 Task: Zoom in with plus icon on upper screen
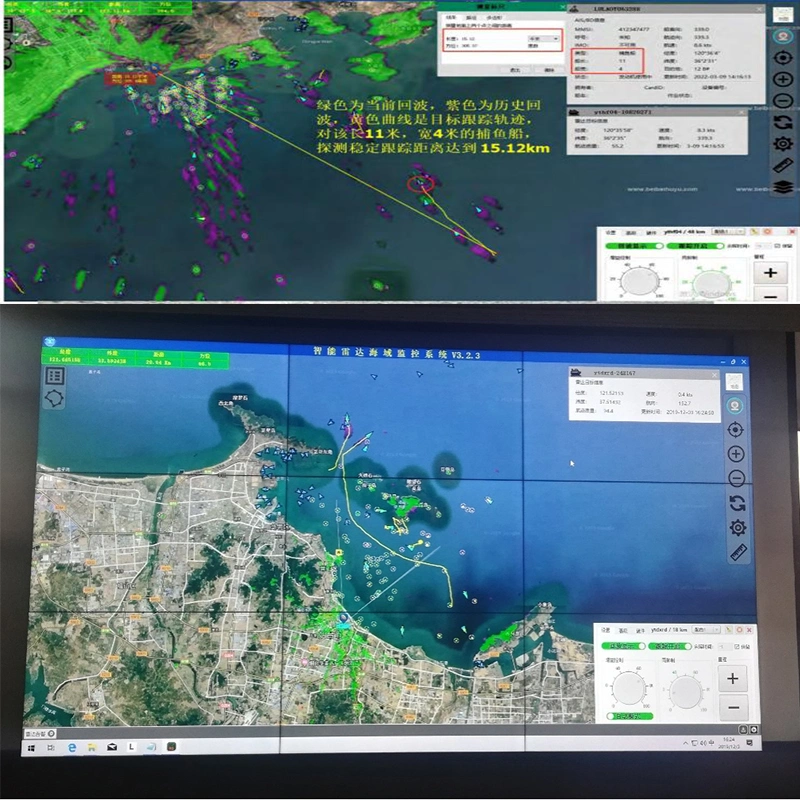783,79
